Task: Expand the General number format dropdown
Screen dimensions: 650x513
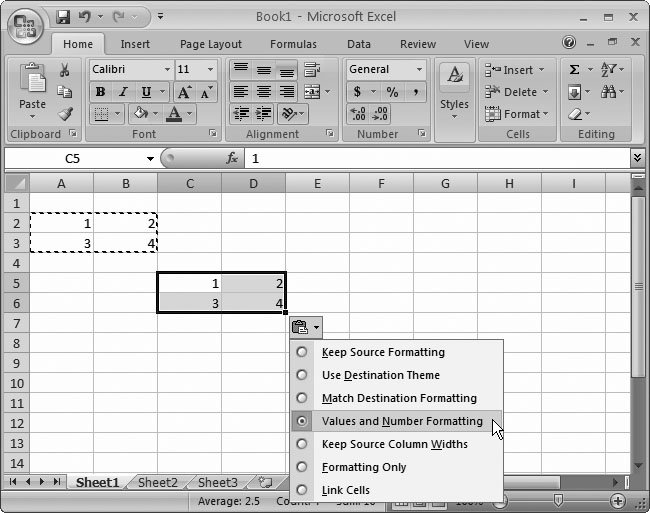Action: [x=419, y=70]
